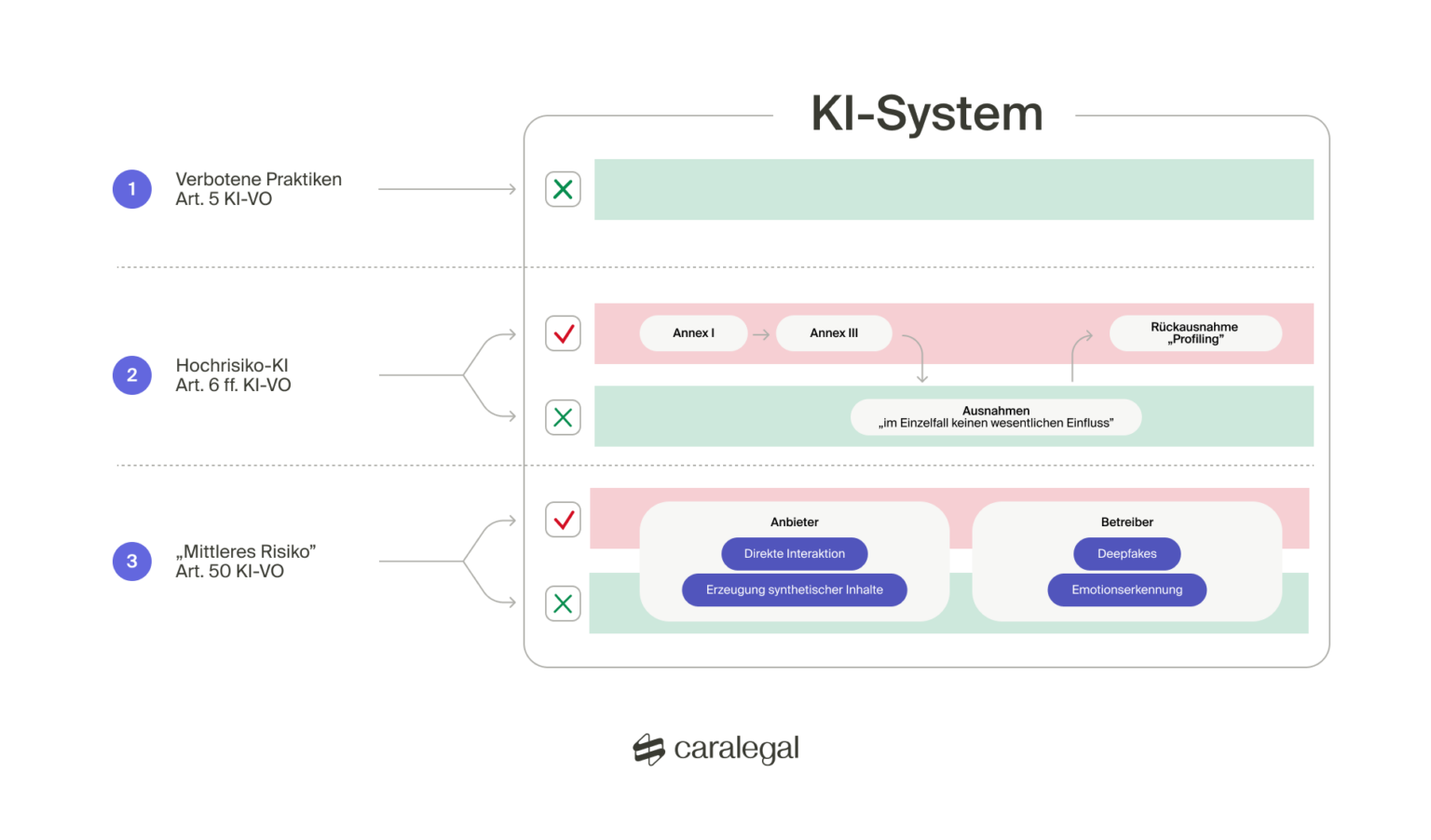This screenshot has width=1431, height=840.
Task: Click the arrow between Annex I and Annex III
Action: click(x=761, y=334)
